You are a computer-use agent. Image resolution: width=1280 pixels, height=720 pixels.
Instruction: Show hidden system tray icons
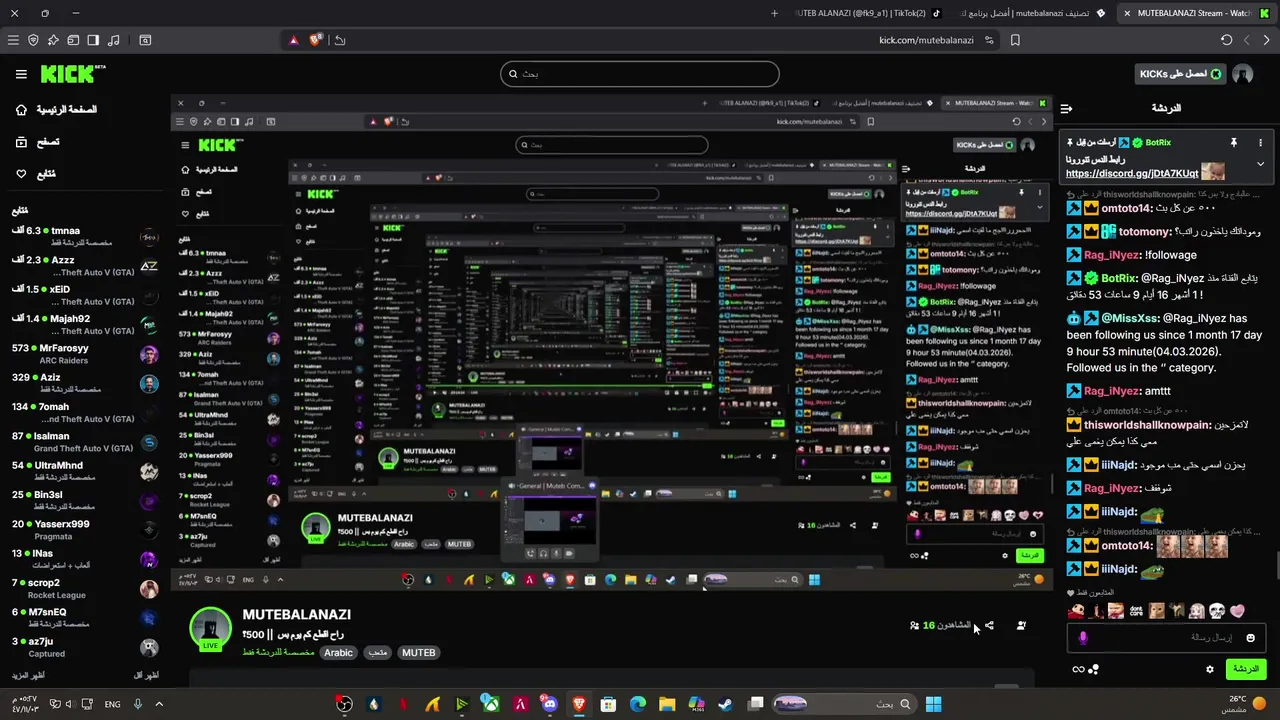coord(158,704)
